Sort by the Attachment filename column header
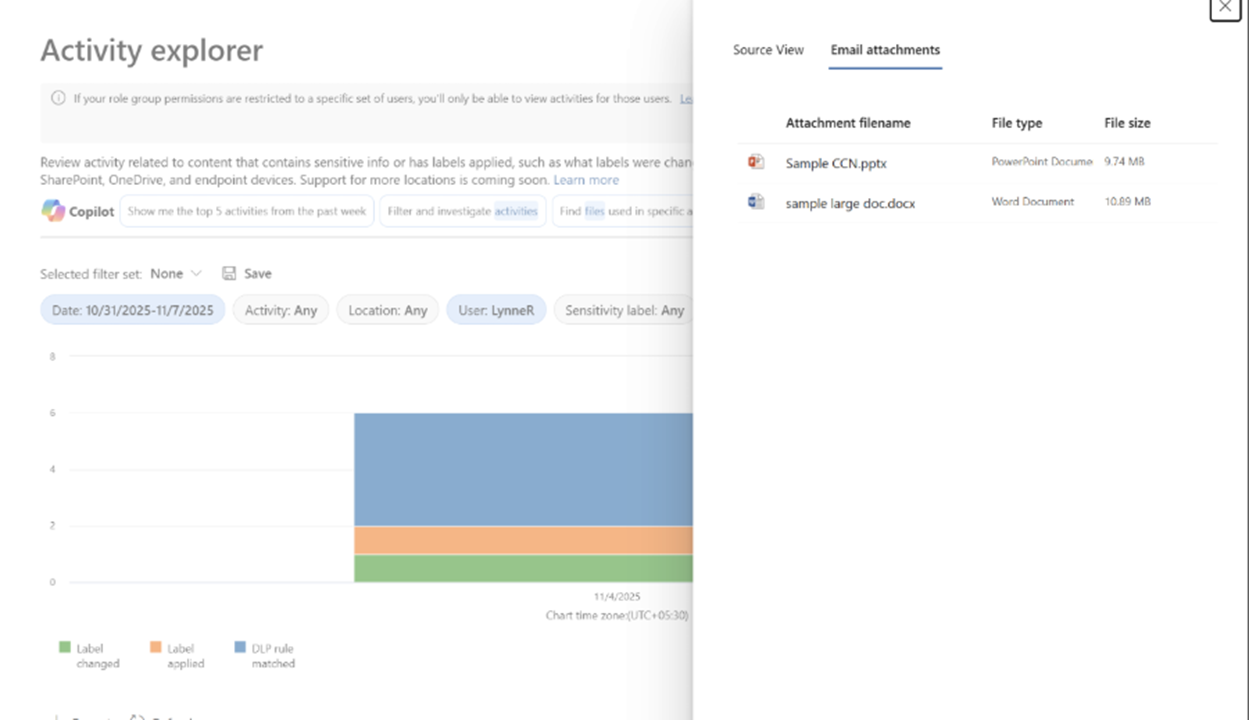 [x=848, y=123]
